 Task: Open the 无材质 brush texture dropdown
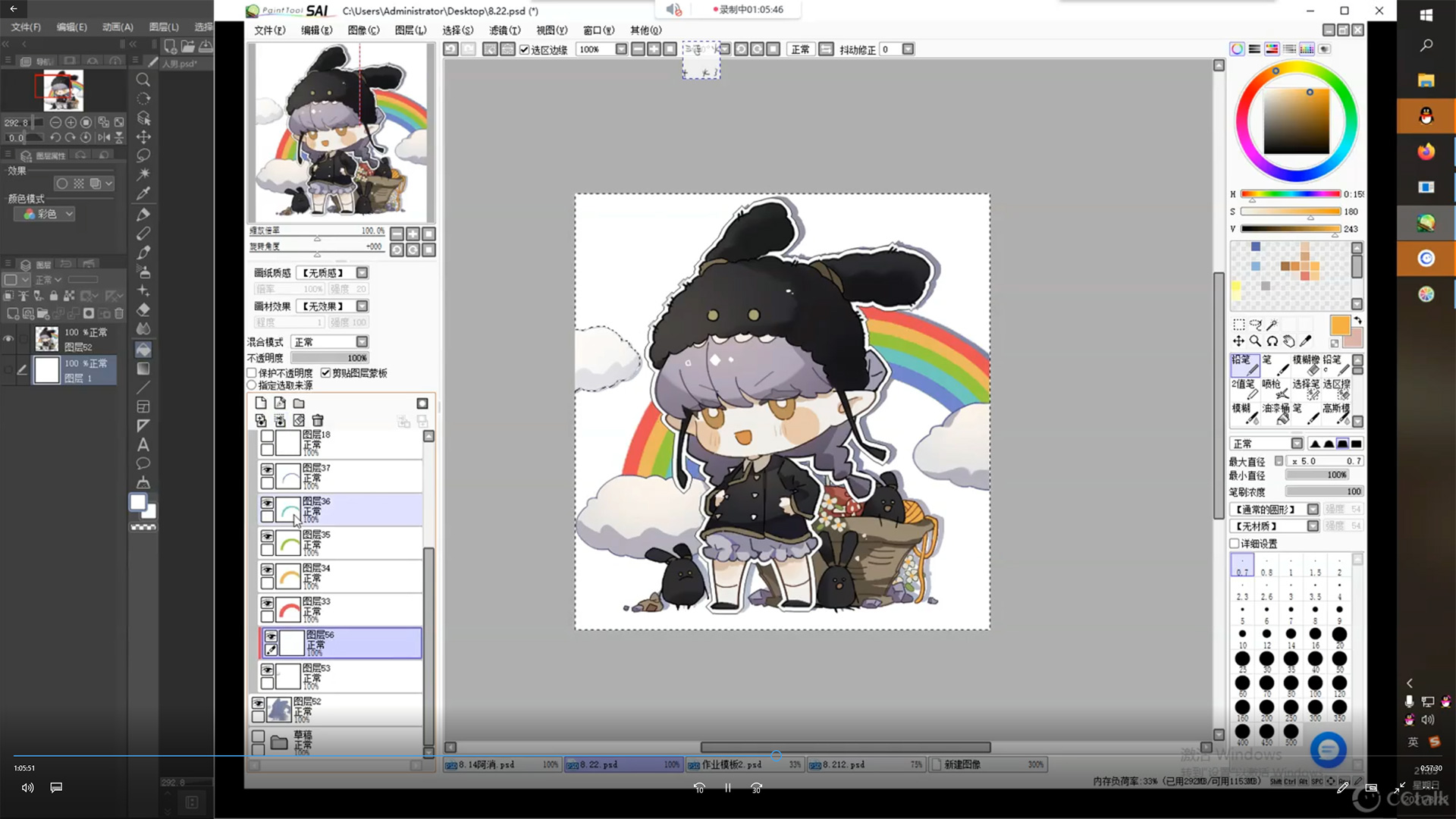(1313, 526)
